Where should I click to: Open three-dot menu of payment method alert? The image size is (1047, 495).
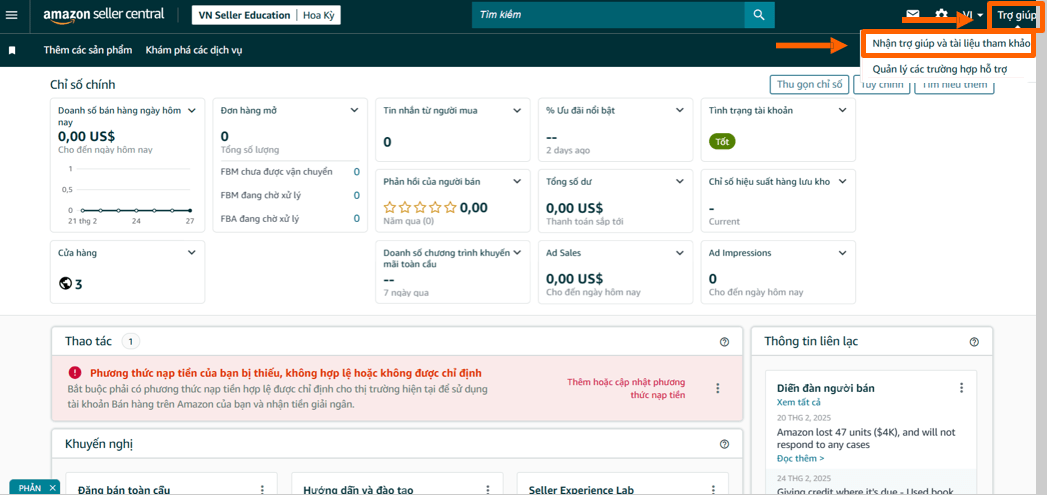pos(718,388)
